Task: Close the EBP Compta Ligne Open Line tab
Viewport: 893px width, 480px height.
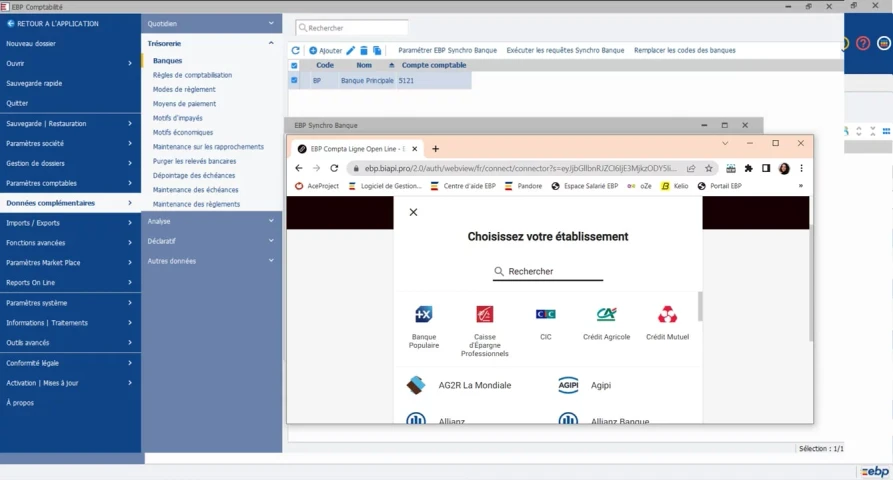Action: point(415,149)
